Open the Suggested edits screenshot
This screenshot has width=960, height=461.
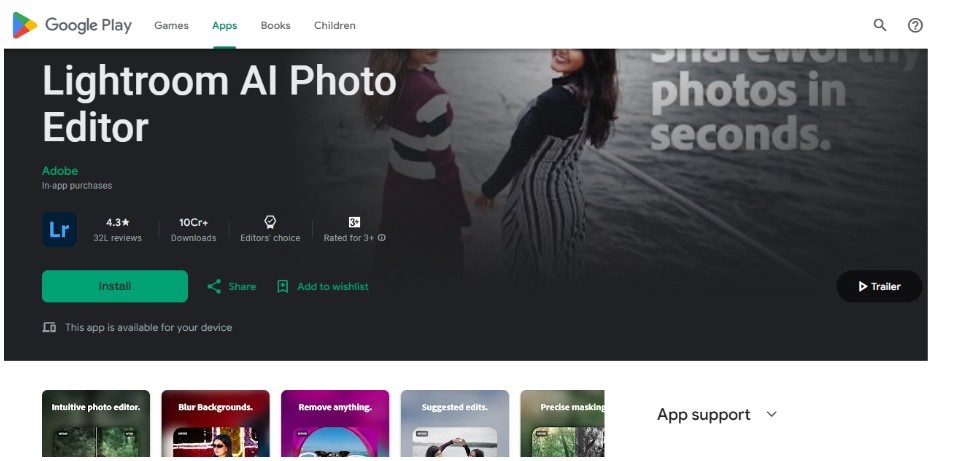(x=455, y=424)
